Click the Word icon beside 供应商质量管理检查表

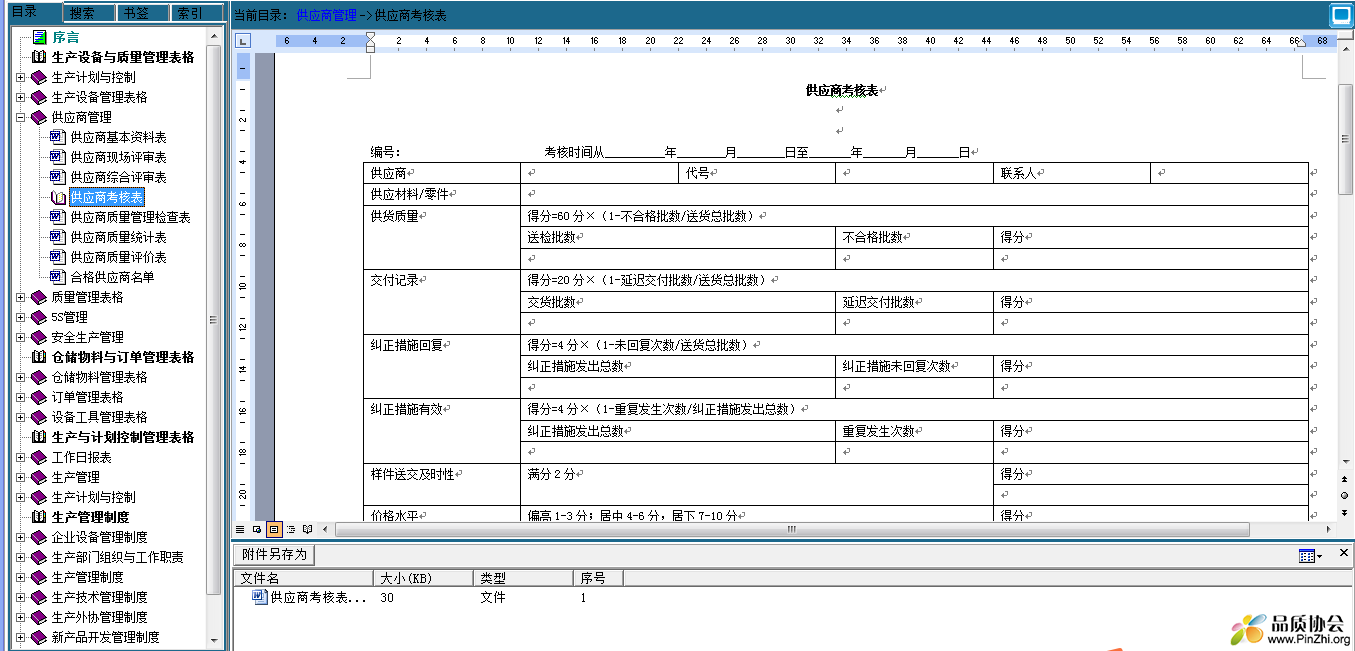tap(57, 217)
